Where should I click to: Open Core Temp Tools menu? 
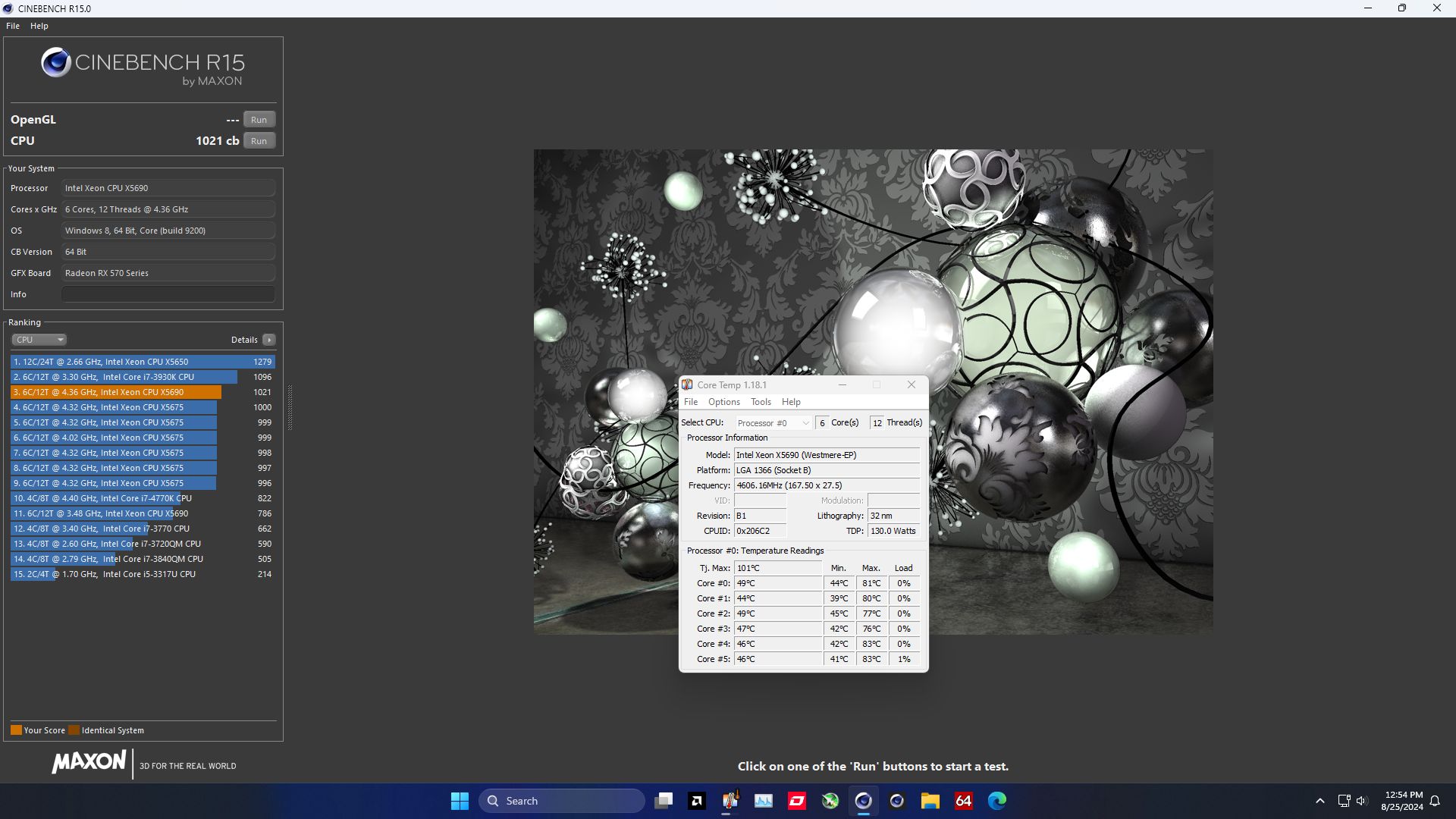point(761,402)
